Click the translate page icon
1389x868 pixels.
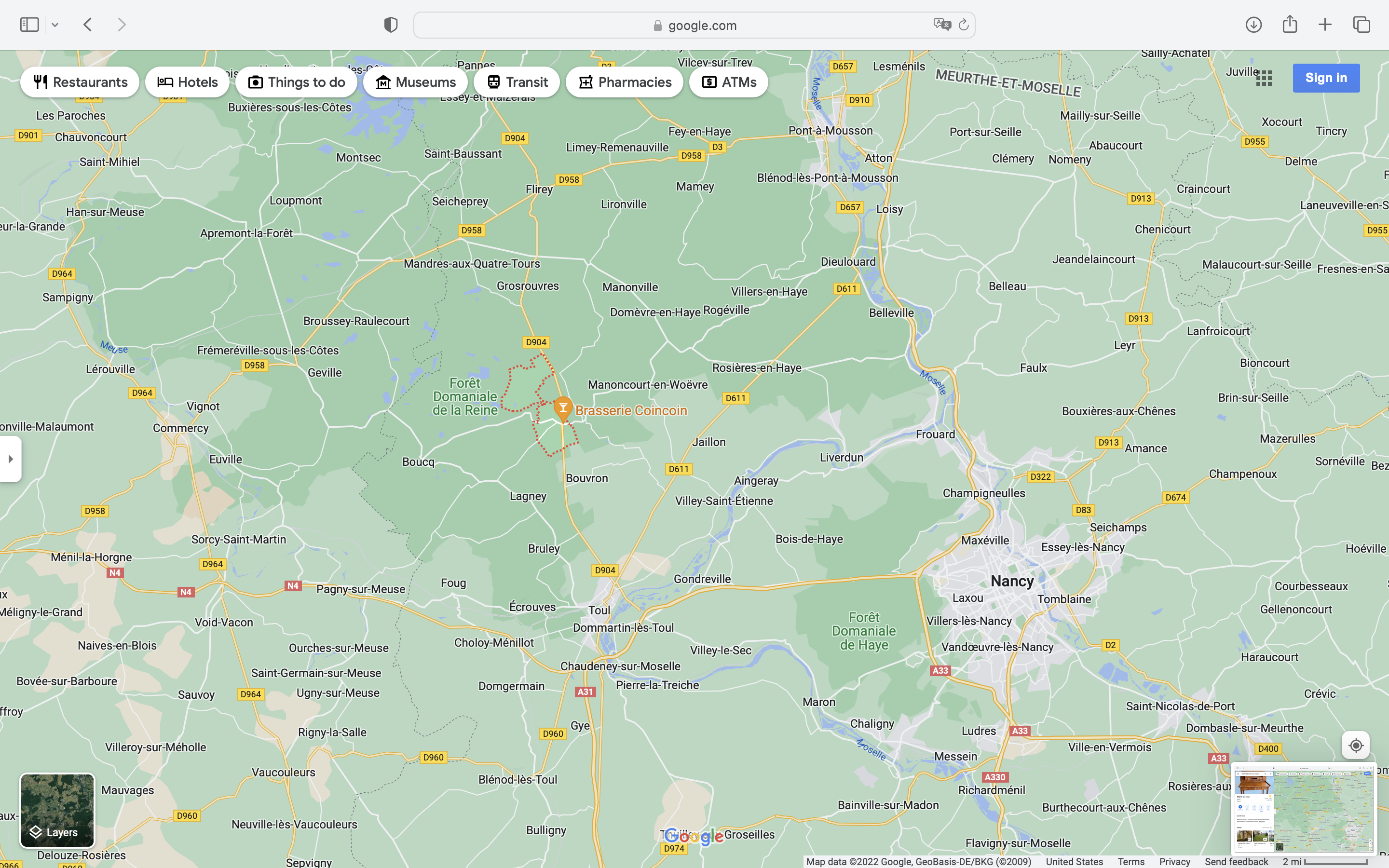pyautogui.click(x=941, y=25)
